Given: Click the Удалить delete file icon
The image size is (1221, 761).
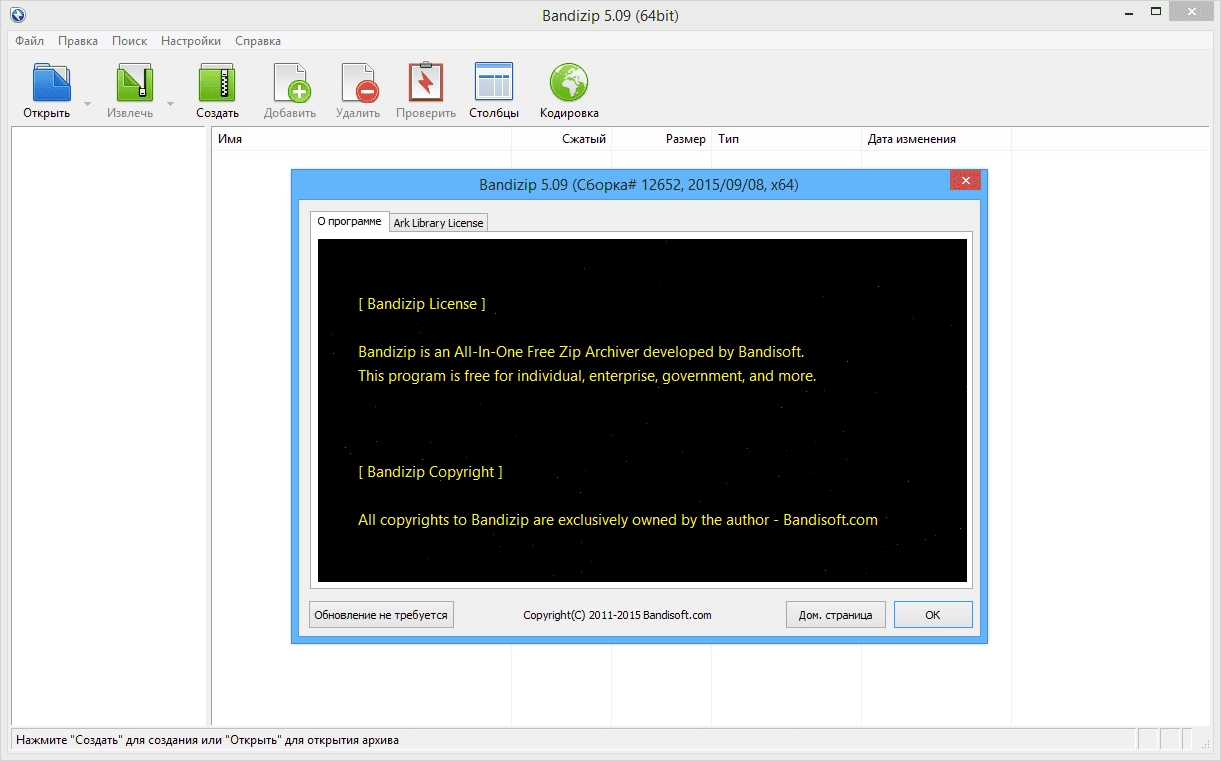Looking at the screenshot, I should point(358,83).
